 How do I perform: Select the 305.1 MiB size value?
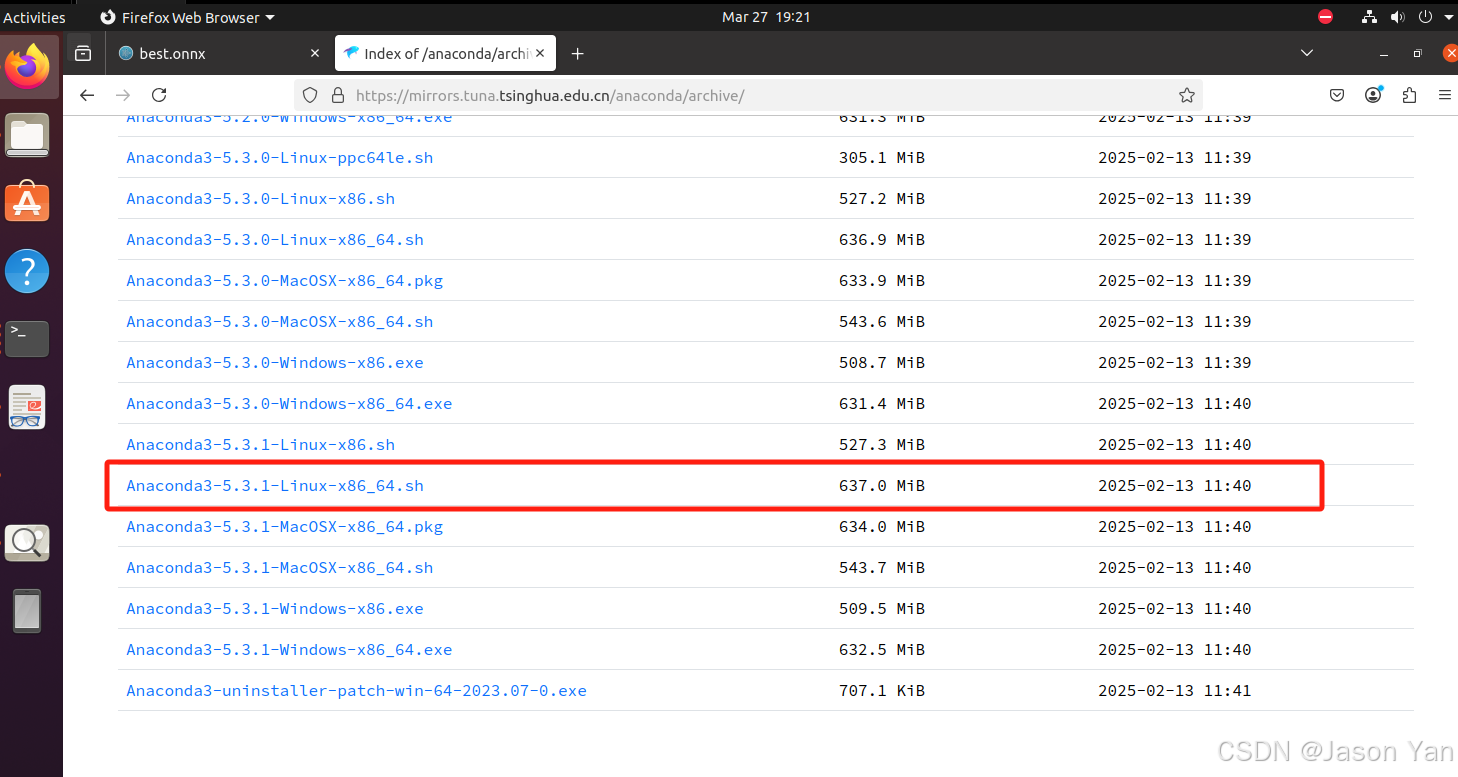[882, 158]
